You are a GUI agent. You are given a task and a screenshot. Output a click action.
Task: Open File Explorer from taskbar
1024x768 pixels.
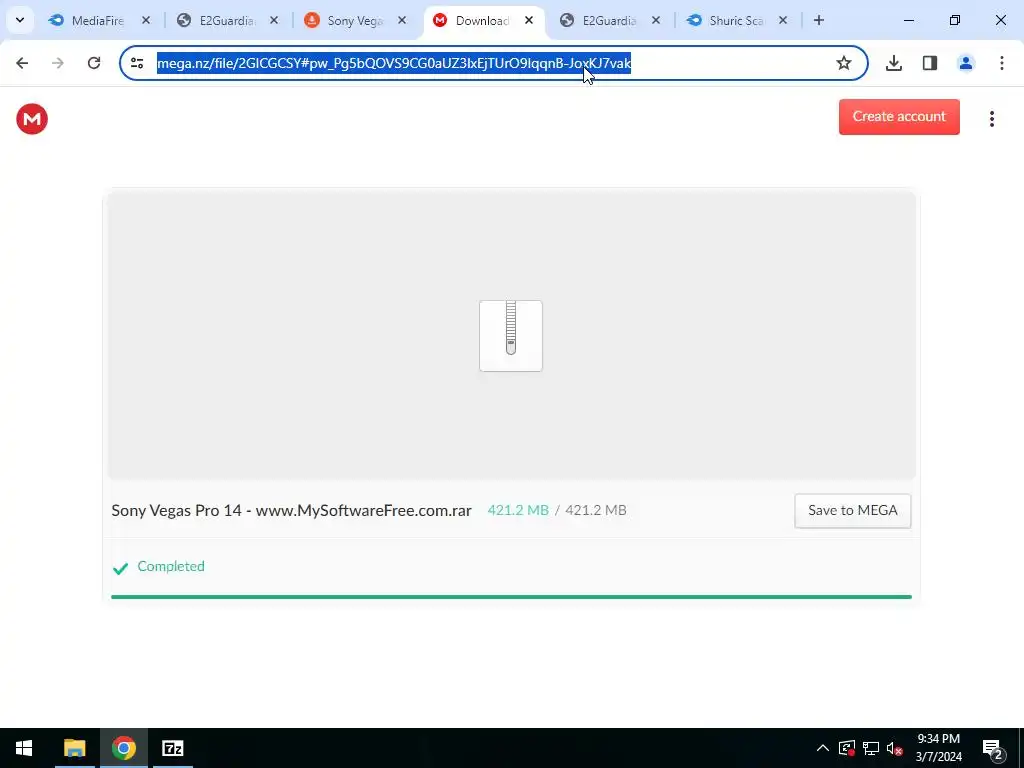coord(74,748)
